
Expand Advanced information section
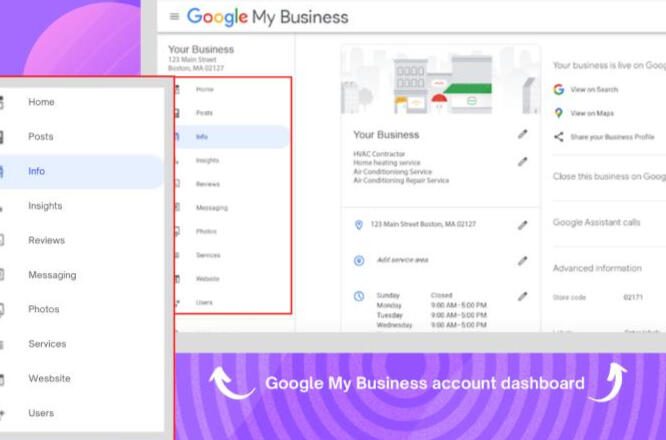(597, 268)
